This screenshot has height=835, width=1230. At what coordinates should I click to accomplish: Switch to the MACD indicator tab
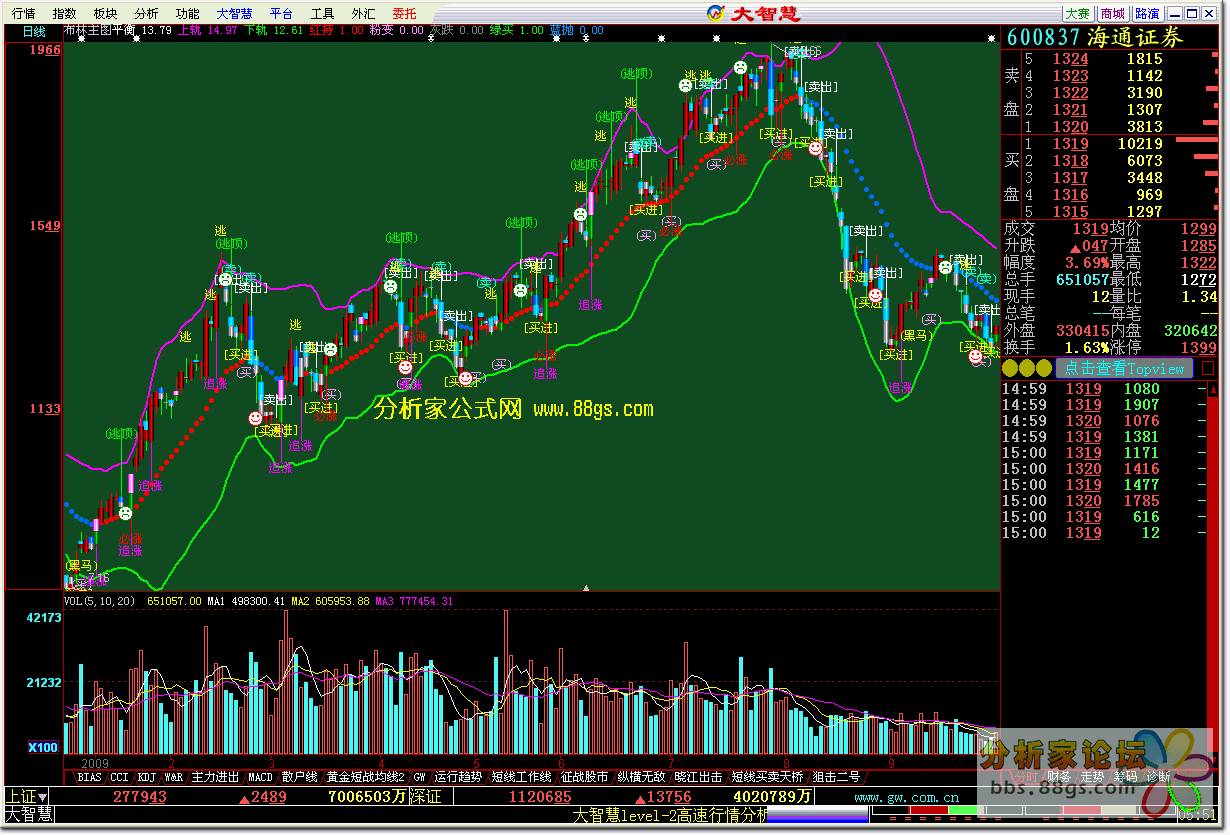pos(260,776)
